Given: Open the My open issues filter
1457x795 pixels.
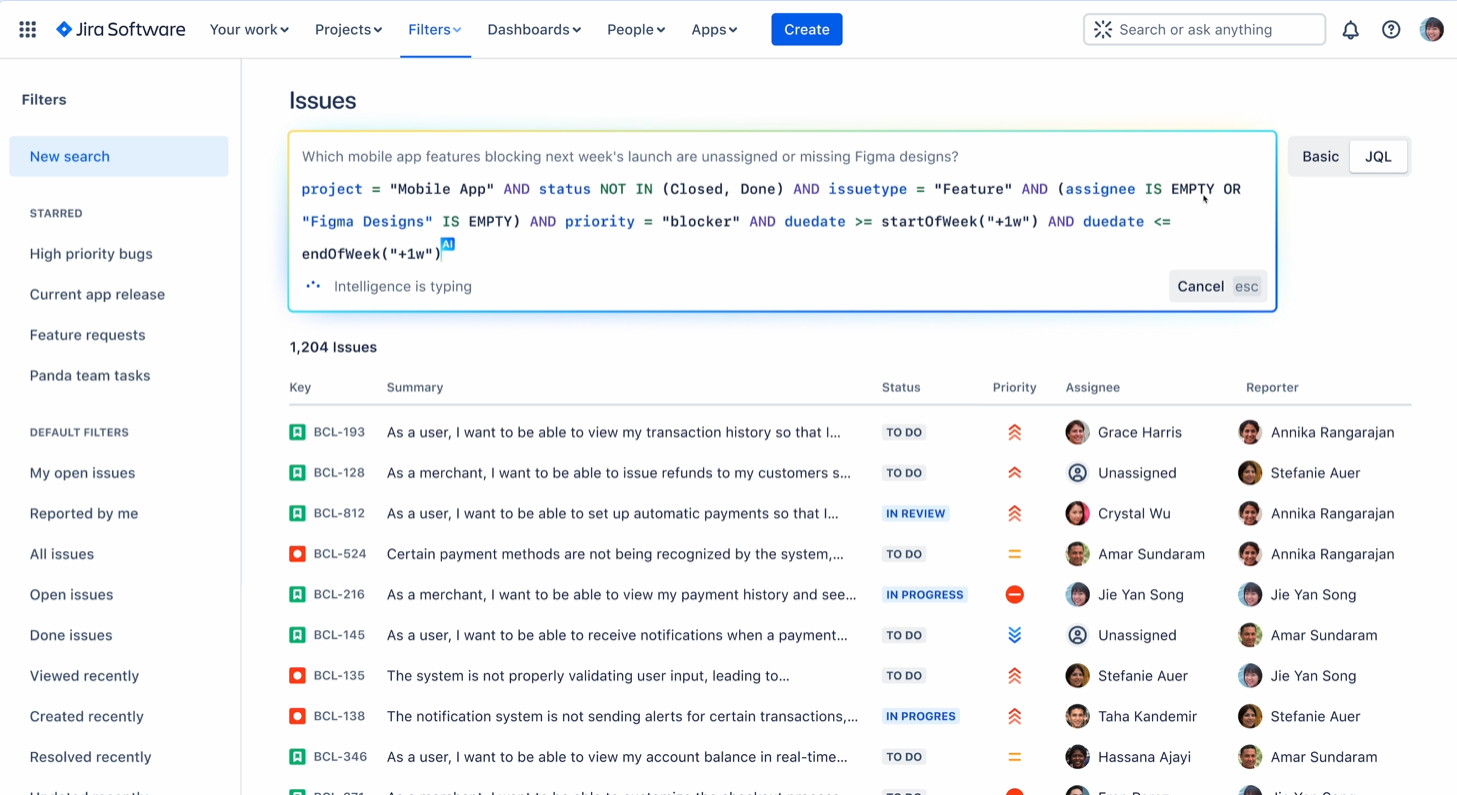Looking at the screenshot, I should coord(82,473).
